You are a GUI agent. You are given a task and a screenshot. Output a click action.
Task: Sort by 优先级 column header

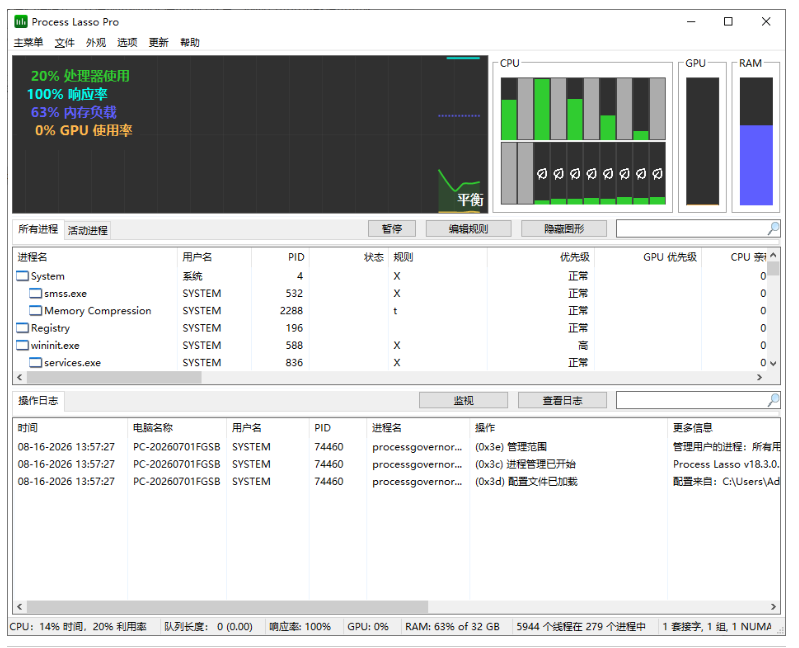541,257
